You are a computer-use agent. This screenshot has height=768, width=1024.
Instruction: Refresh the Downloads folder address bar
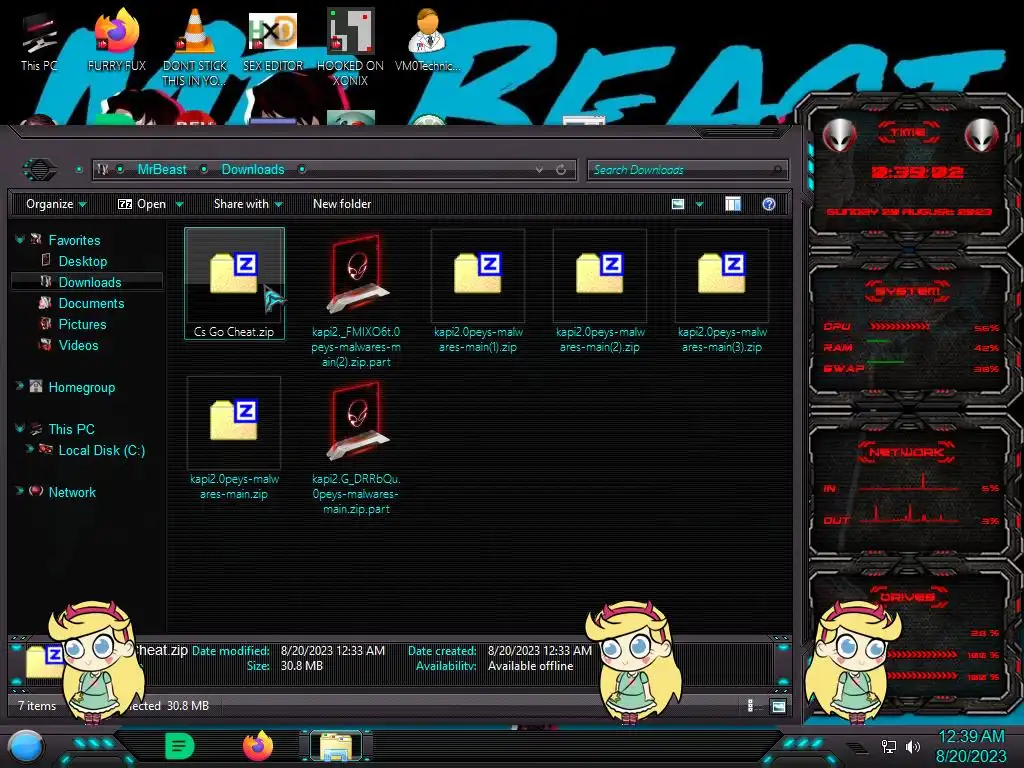561,170
